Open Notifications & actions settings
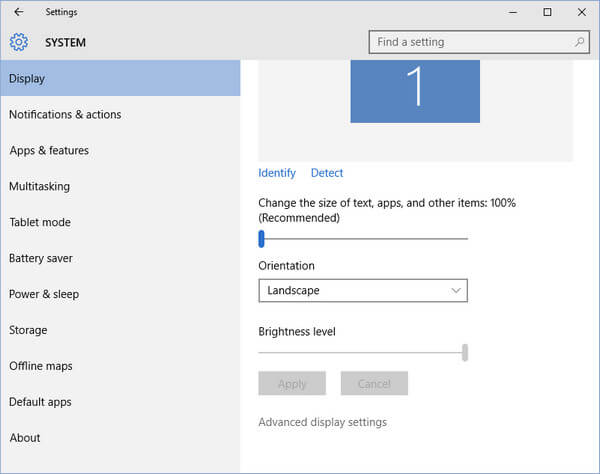 (x=121, y=114)
